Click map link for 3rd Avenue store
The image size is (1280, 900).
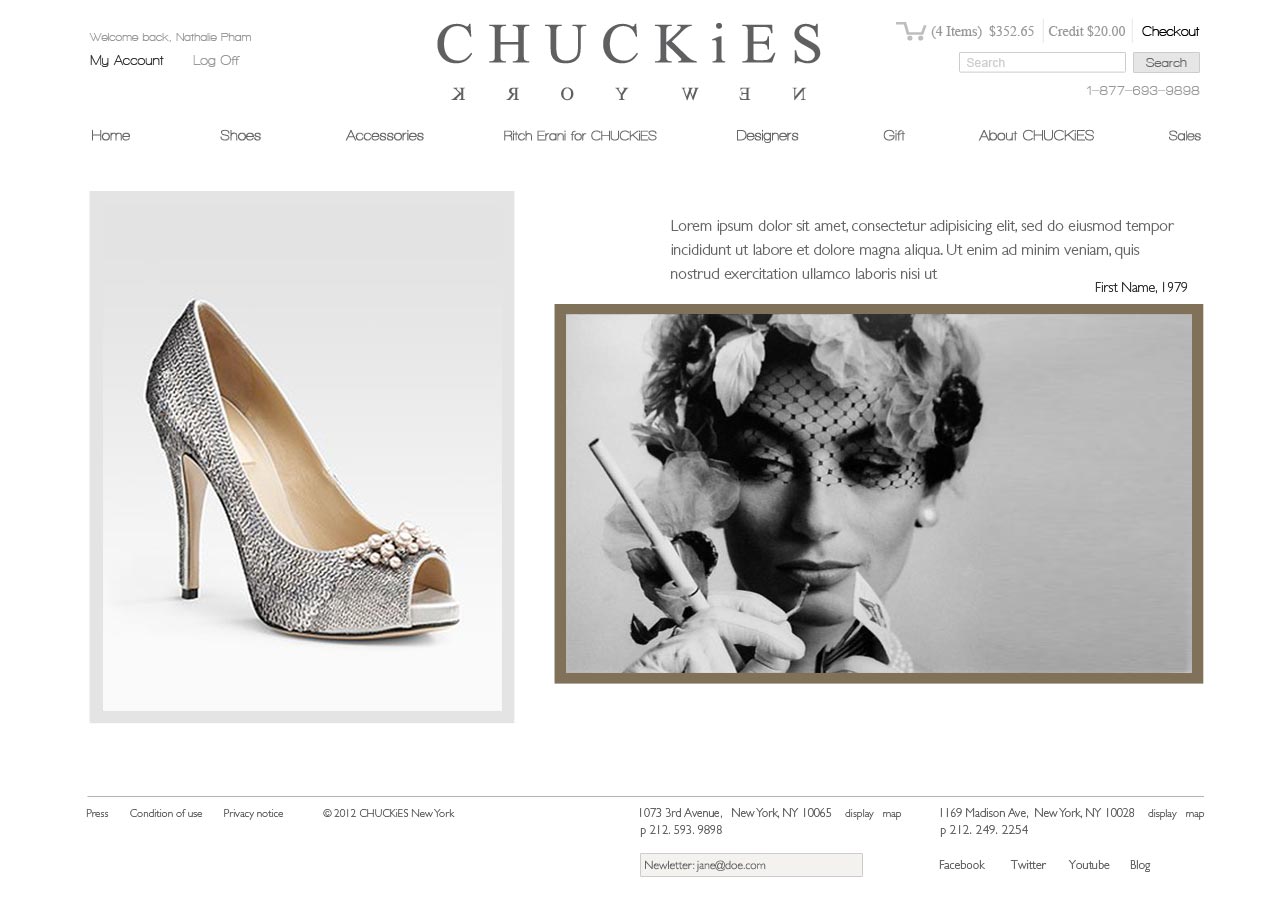point(892,814)
